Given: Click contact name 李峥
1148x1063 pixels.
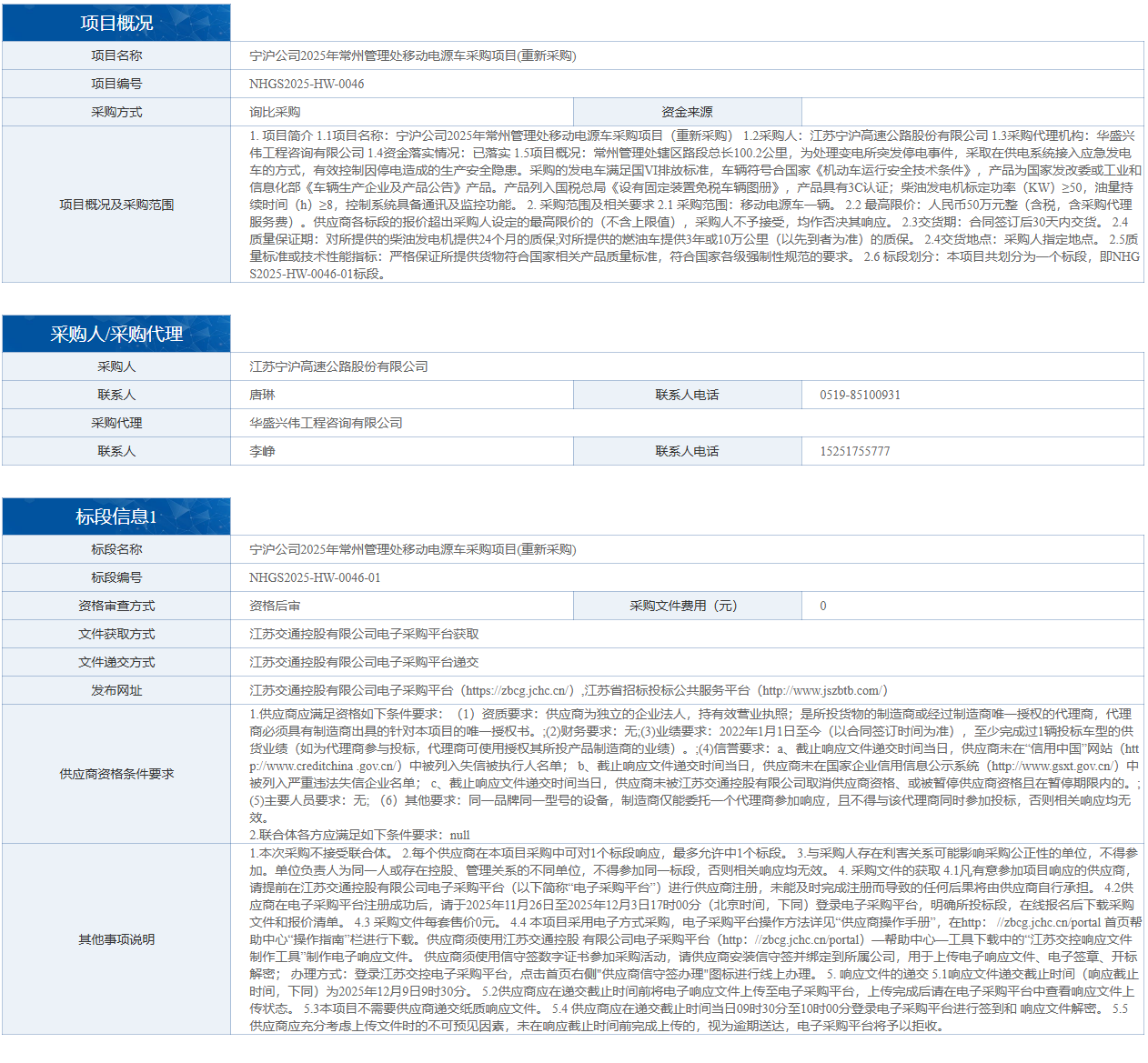Looking at the screenshot, I should (x=262, y=452).
